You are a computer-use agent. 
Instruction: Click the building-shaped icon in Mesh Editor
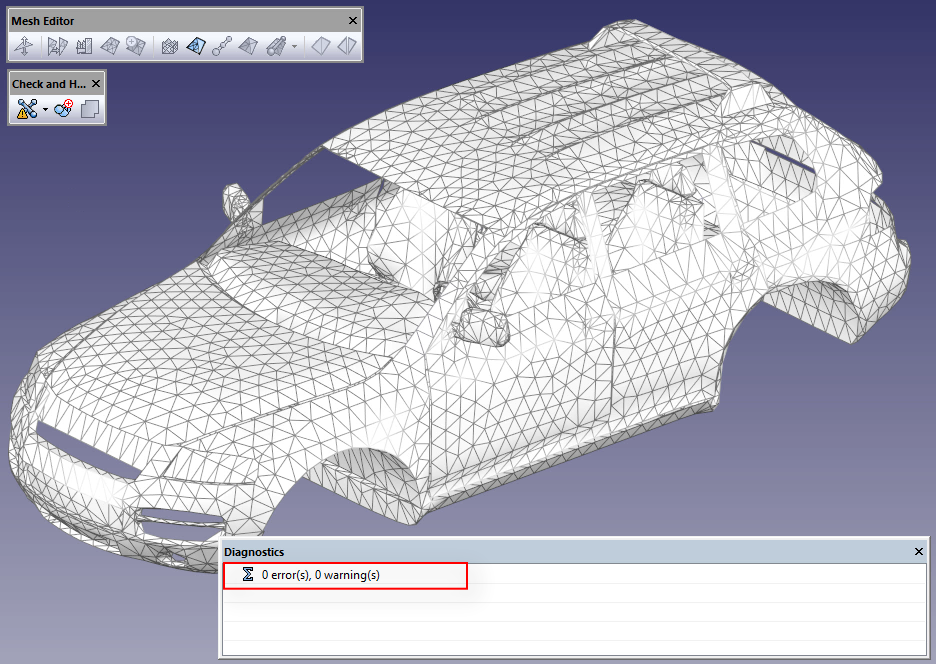point(84,46)
